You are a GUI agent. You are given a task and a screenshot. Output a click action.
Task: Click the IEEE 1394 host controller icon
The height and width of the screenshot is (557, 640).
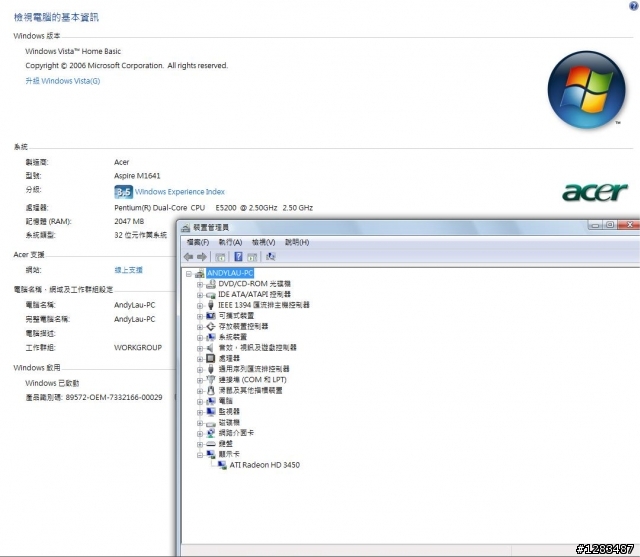pyautogui.click(x=211, y=305)
